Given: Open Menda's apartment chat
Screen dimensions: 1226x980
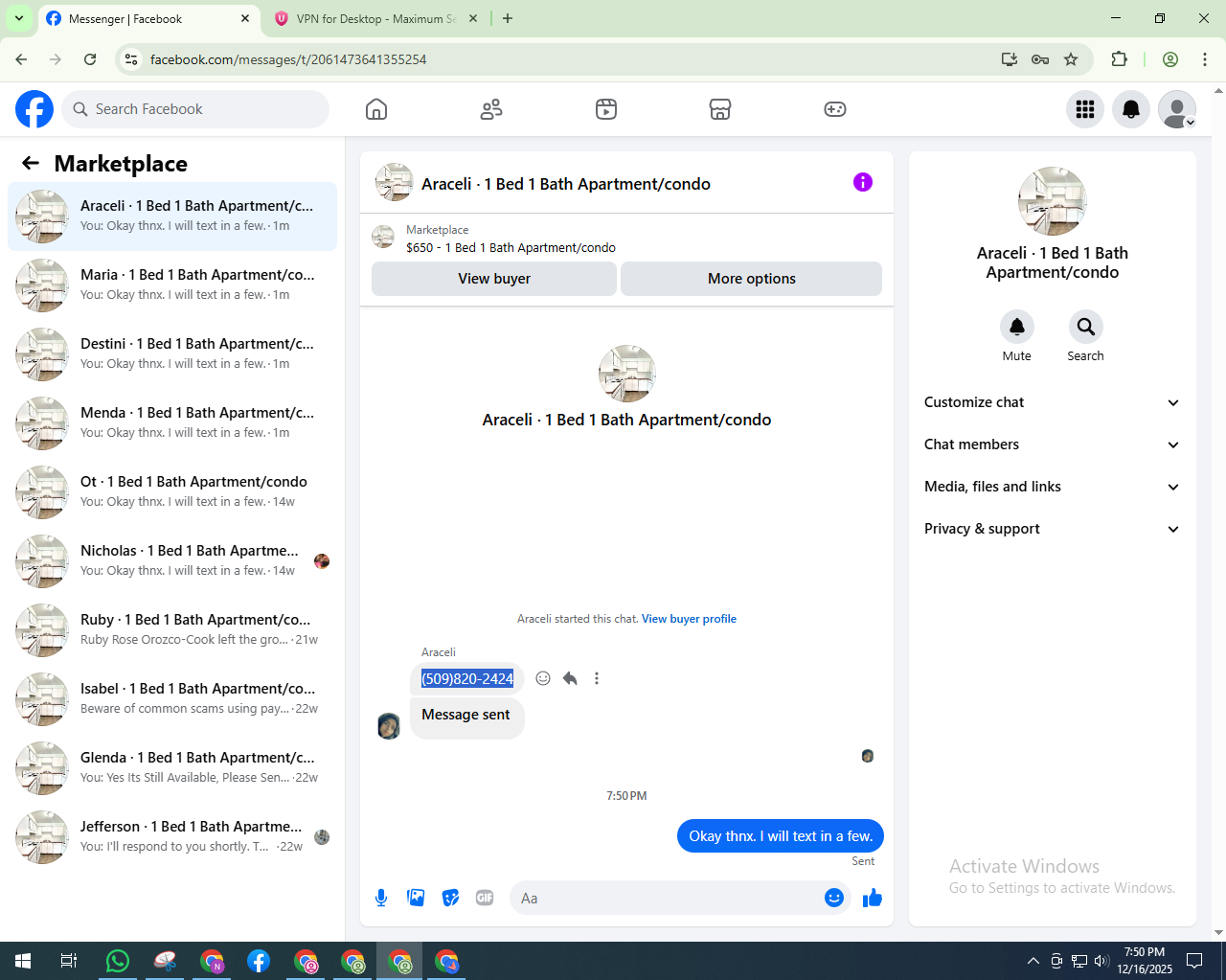Looking at the screenshot, I should [x=172, y=423].
